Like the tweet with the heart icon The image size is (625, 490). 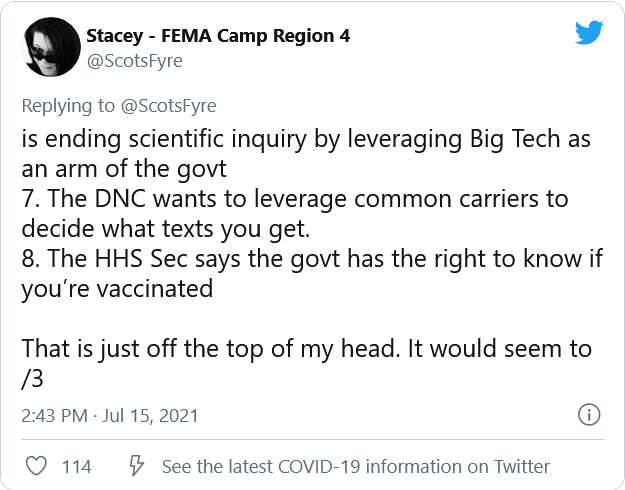[36, 466]
